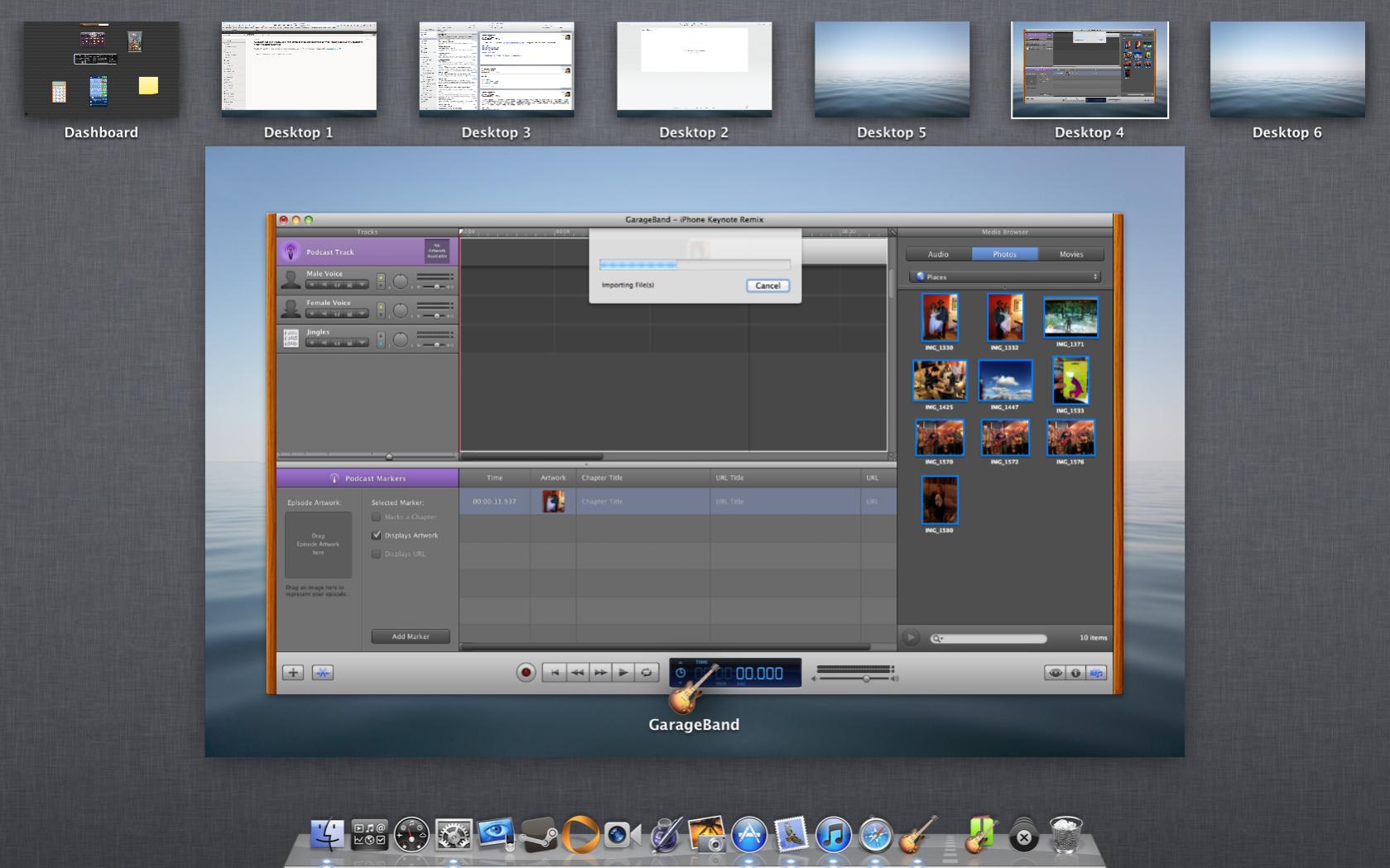Screen dimensions: 1390x868
Task: Switch to the Audio tab
Action: click(938, 254)
